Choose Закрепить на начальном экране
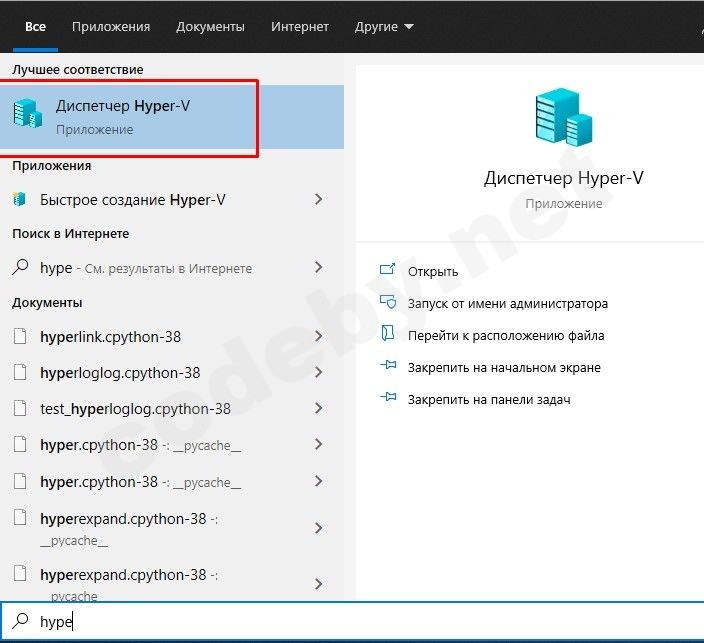Viewport: 704px width, 643px height. point(504,368)
